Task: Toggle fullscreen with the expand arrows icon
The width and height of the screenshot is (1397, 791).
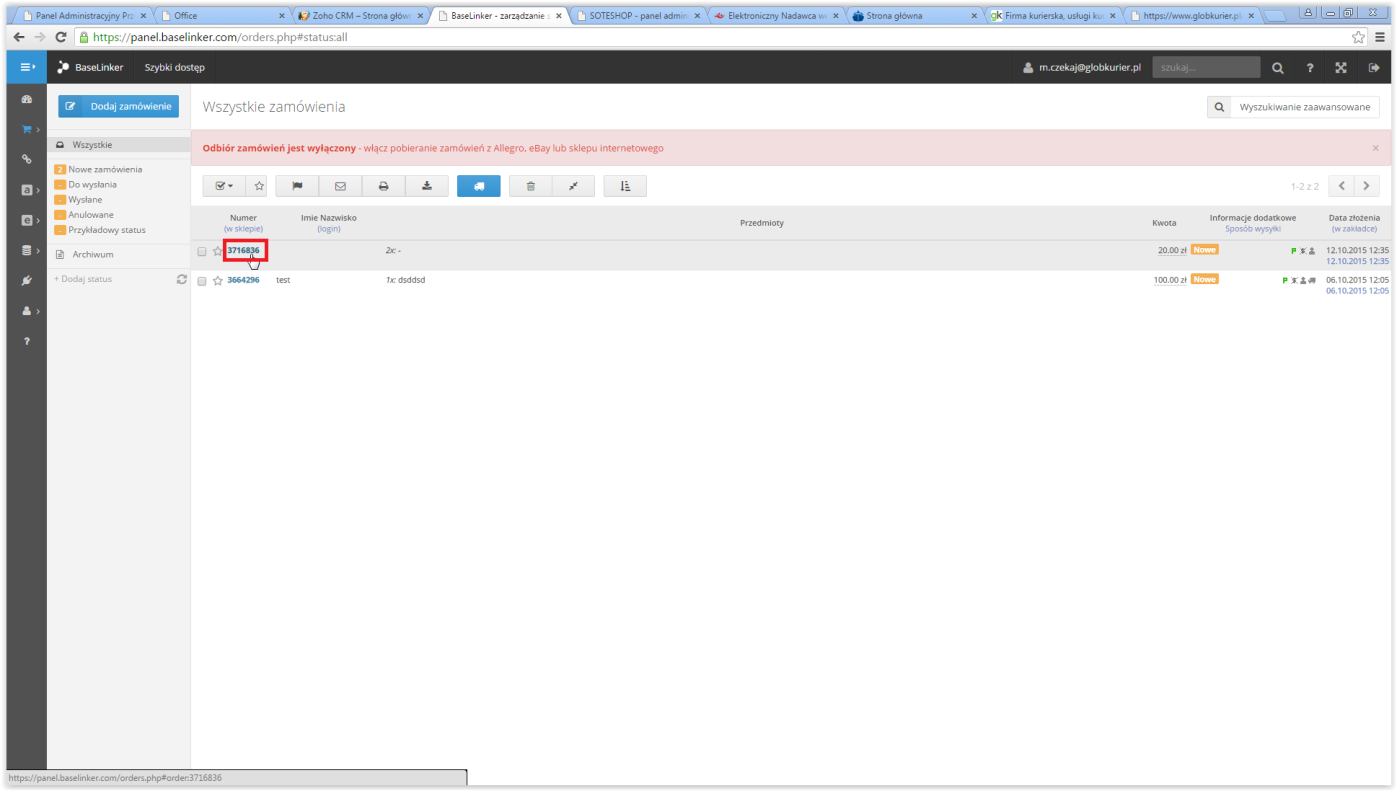Action: [x=1341, y=68]
